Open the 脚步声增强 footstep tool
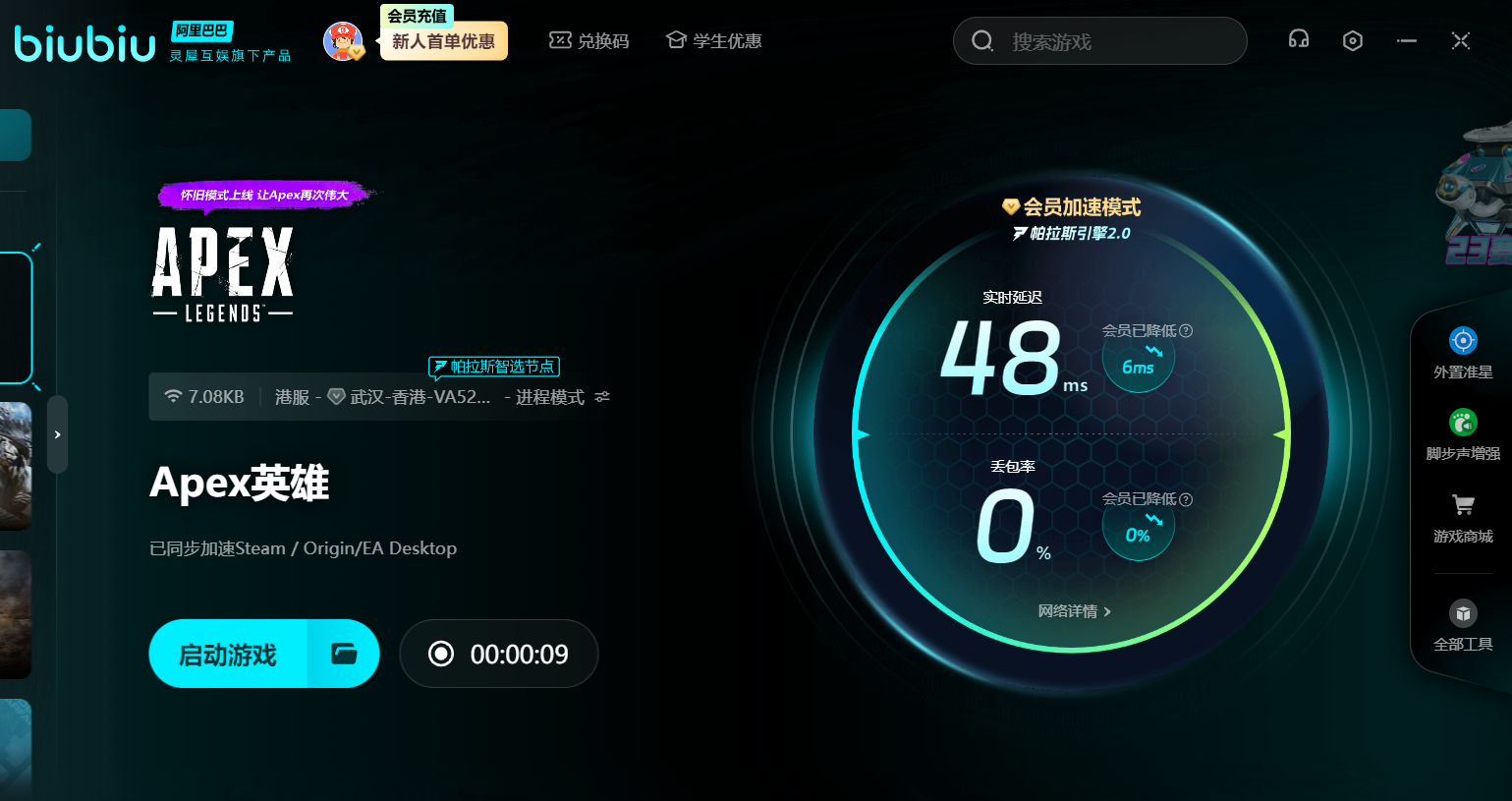The image size is (1512, 801). tap(1463, 433)
